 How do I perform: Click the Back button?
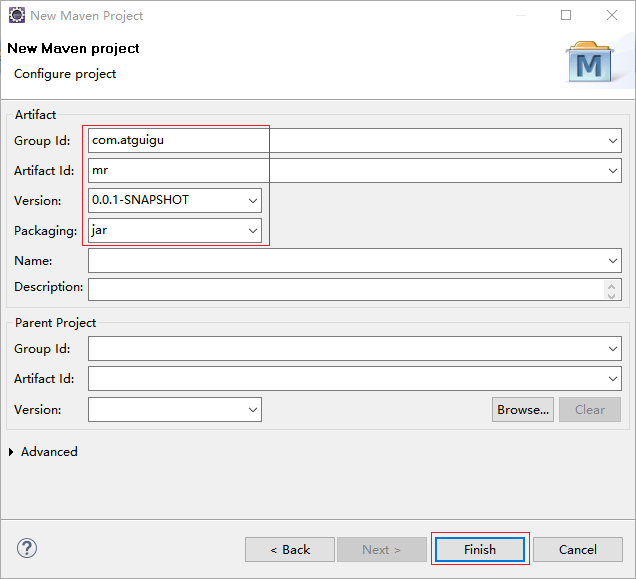tap(290, 549)
